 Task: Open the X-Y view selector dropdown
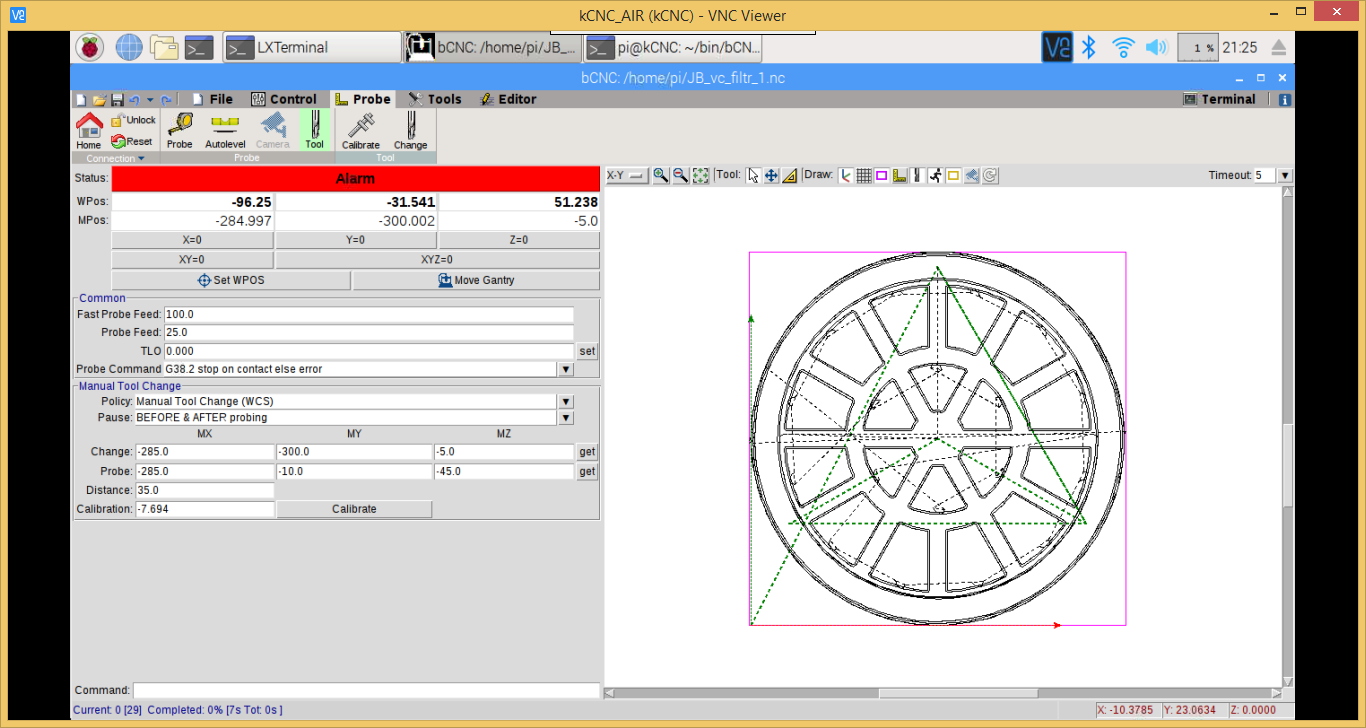point(627,175)
